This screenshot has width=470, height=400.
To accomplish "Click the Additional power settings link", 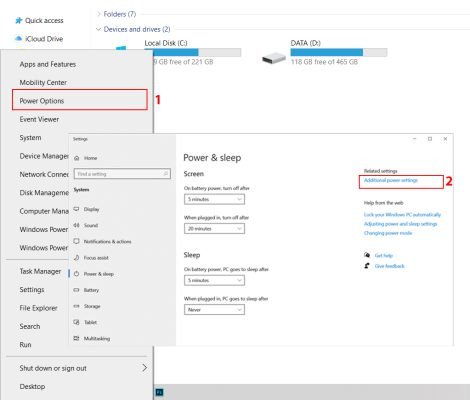I will 391,180.
